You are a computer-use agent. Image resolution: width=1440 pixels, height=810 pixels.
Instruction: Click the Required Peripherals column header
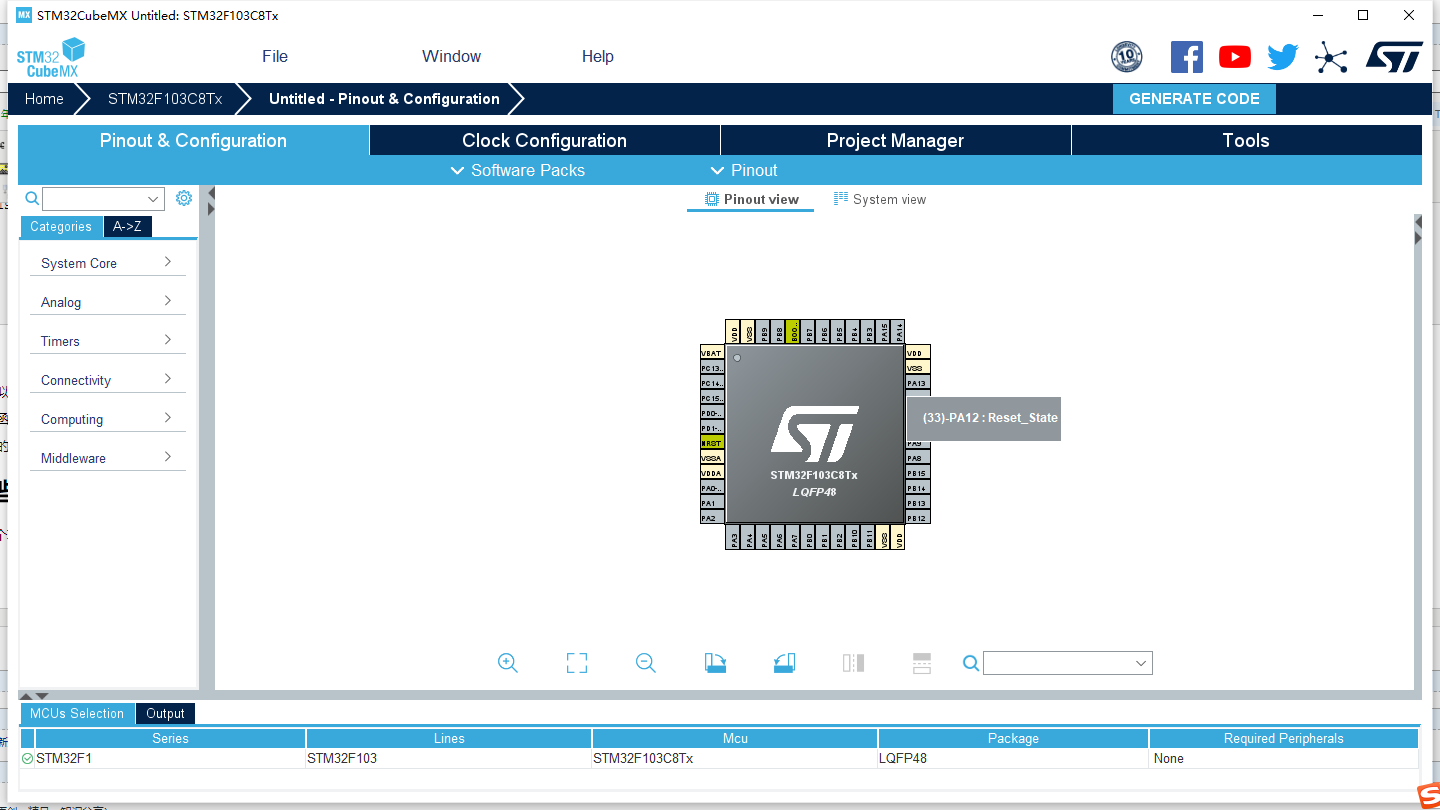coord(1284,738)
